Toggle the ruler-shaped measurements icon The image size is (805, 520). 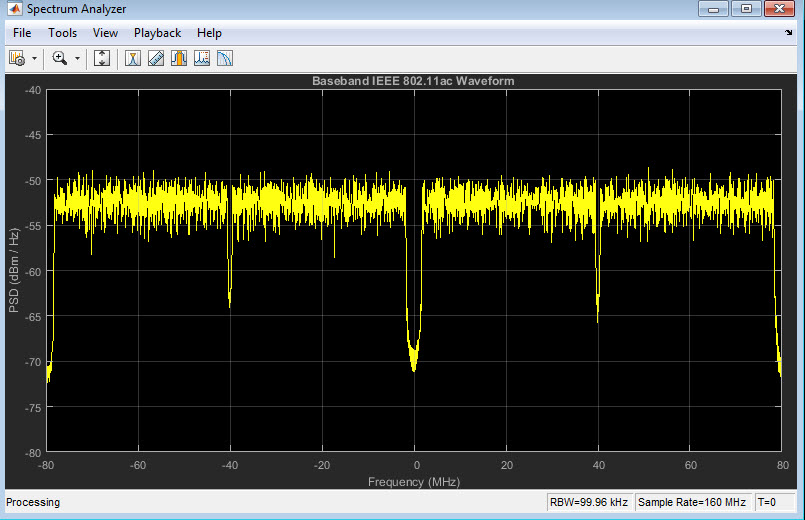tap(155, 58)
